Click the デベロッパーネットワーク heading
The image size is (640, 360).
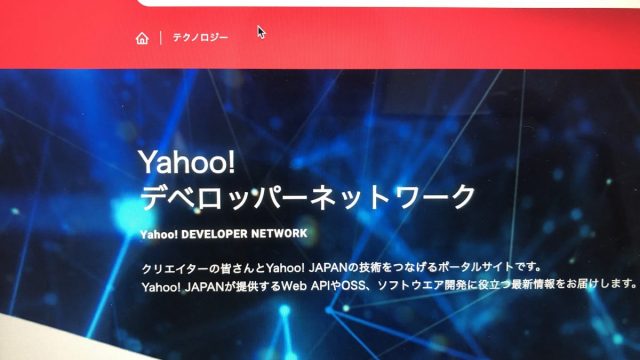coord(308,197)
